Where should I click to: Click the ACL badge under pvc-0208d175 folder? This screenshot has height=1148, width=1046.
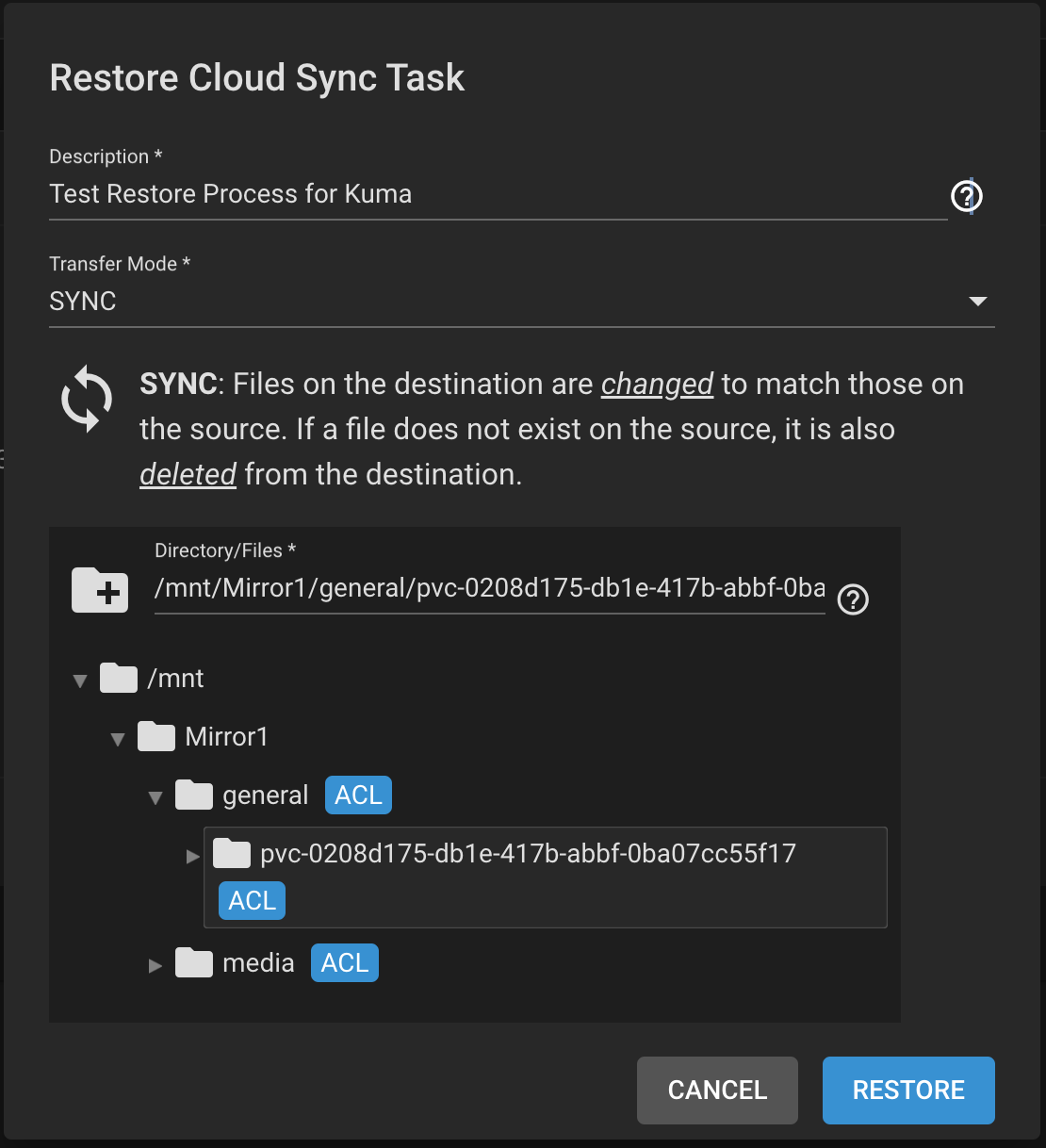tap(251, 900)
